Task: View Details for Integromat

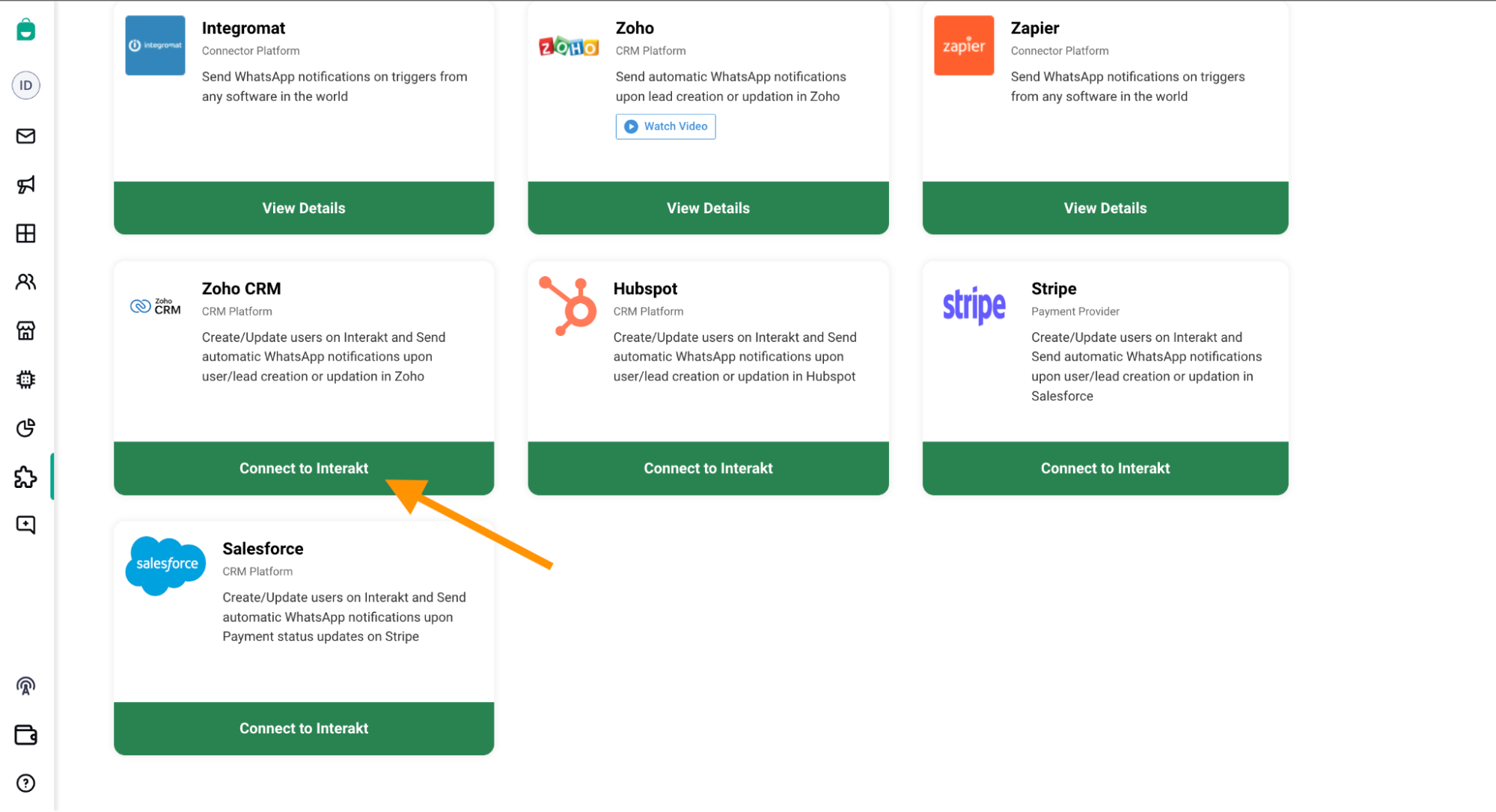Action: (303, 207)
